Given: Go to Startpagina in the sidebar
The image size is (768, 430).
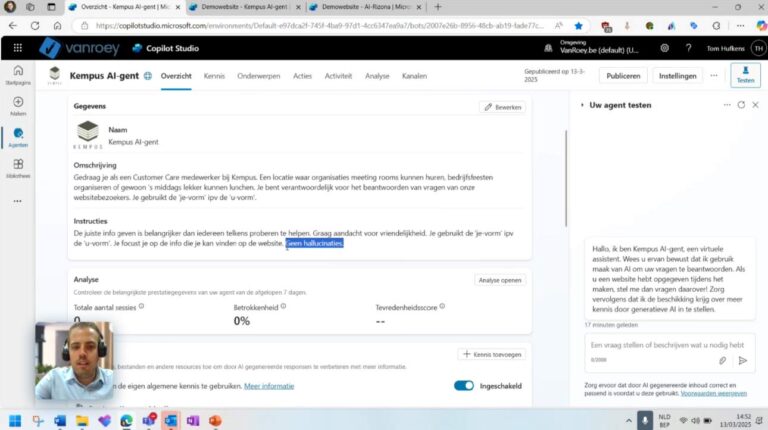Looking at the screenshot, I should 18,75.
